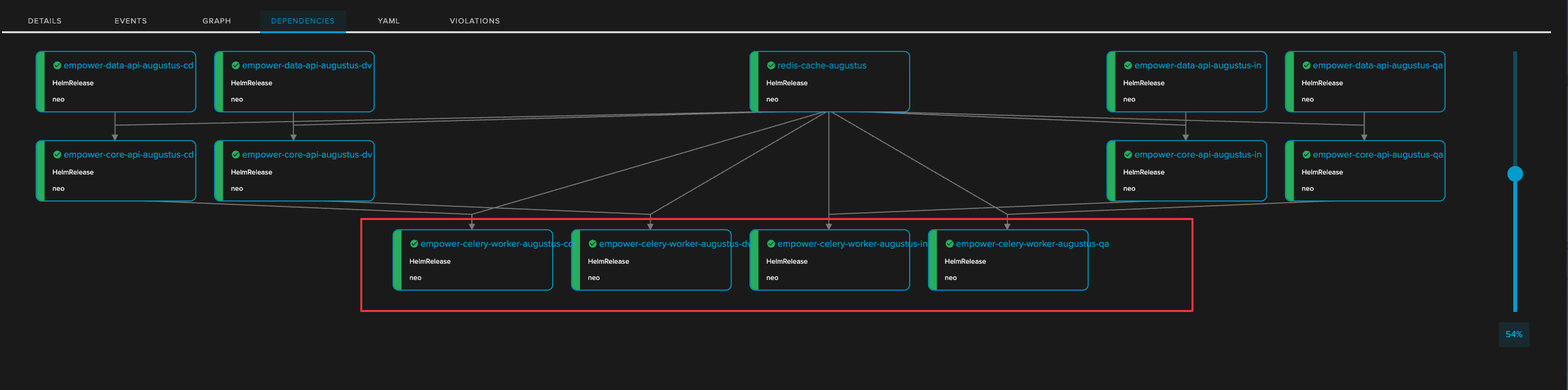The image size is (1568, 390).
Task: Select status icon of empower-data-api-augustus-qa
Action: pyautogui.click(x=1307, y=66)
